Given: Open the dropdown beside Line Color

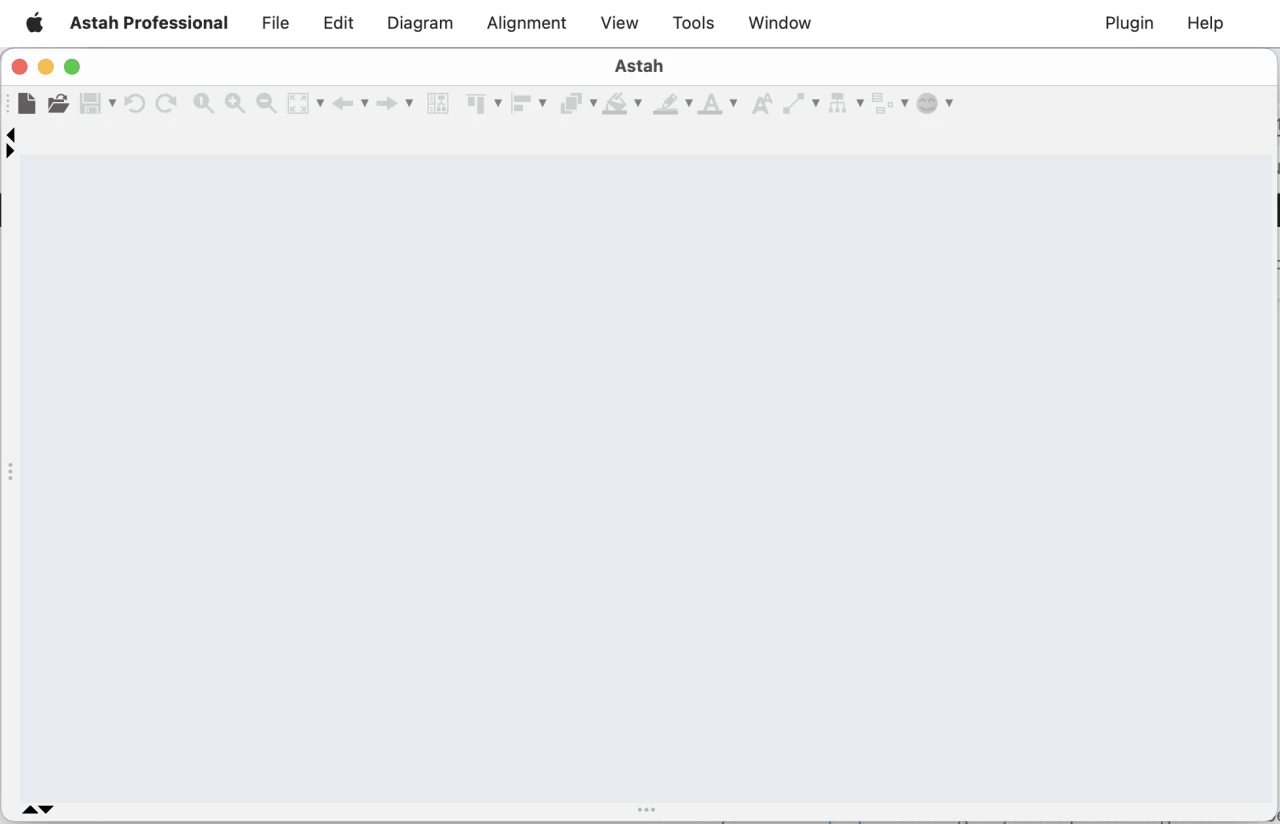Looking at the screenshot, I should tap(689, 103).
